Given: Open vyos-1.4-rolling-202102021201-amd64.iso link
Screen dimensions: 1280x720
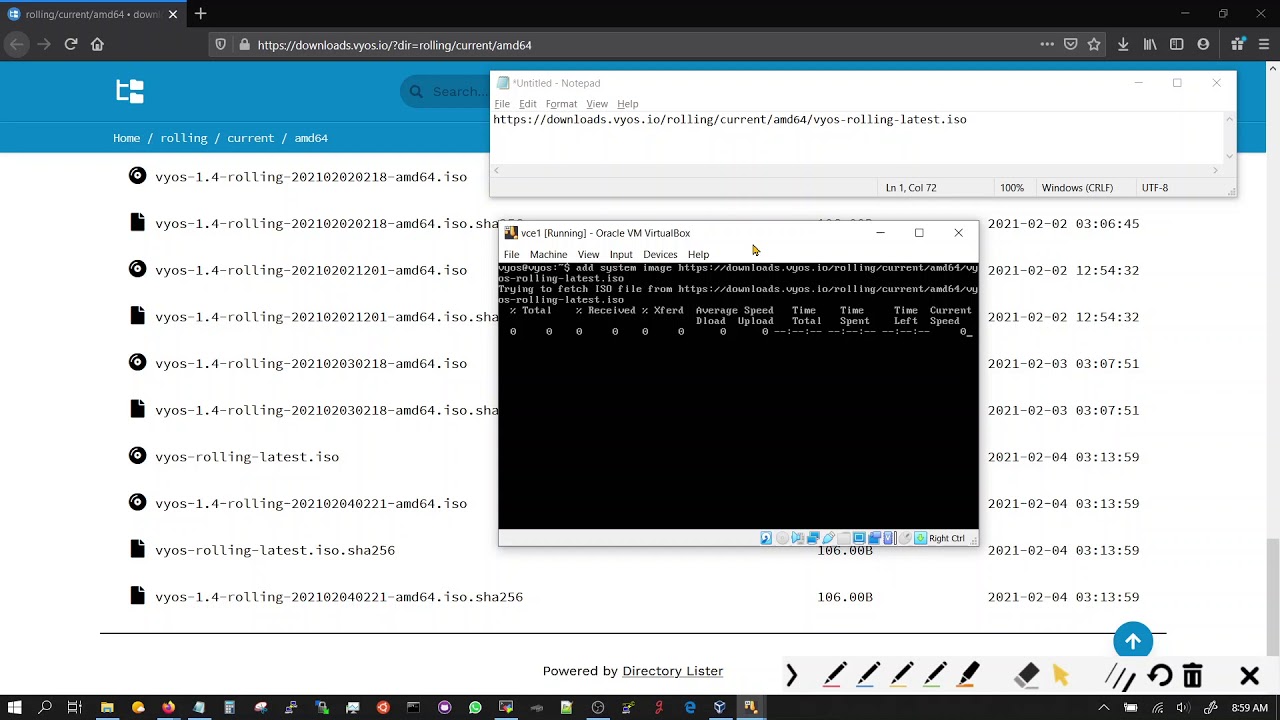Looking at the screenshot, I should tap(311, 270).
